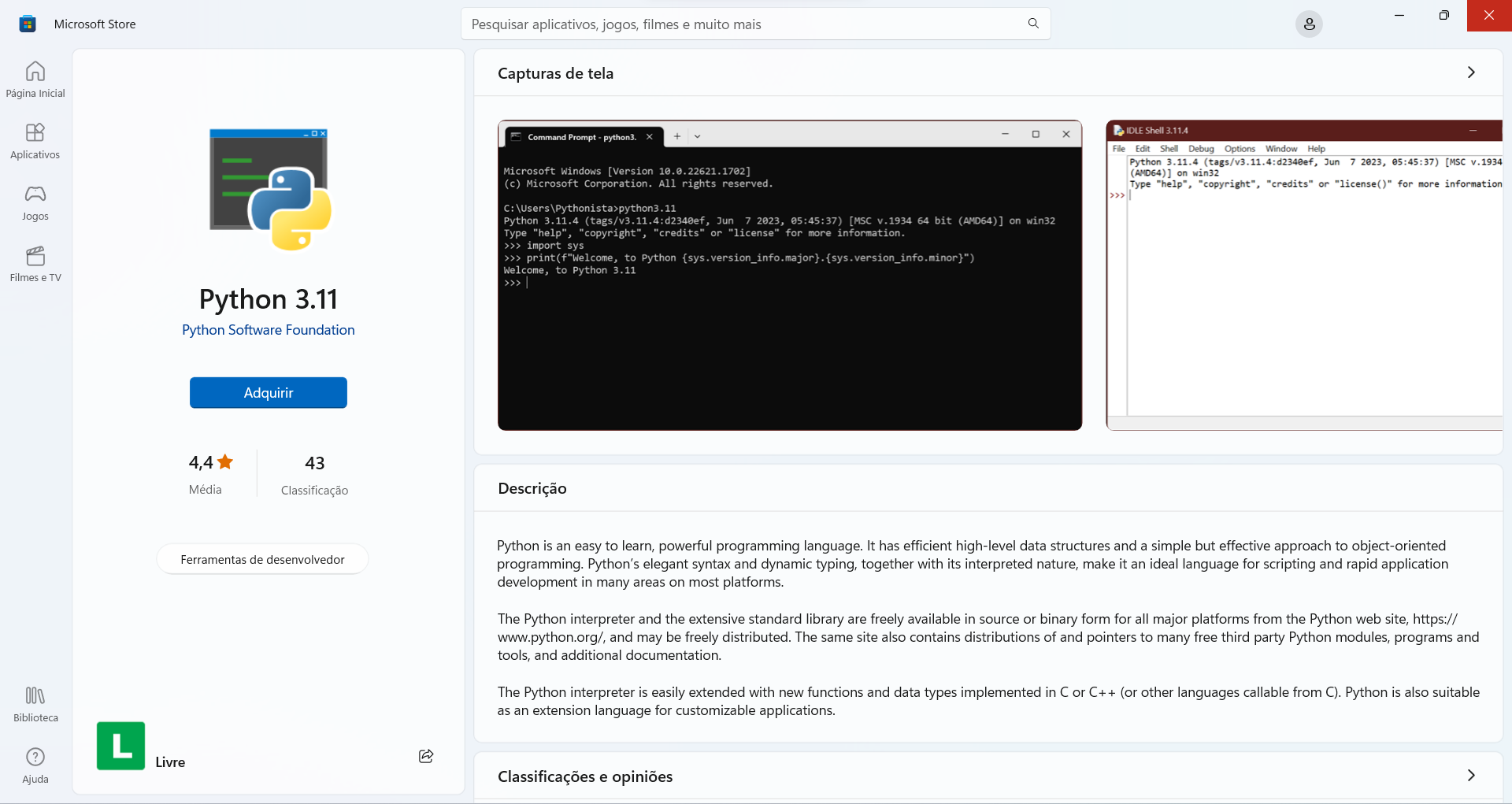Click the Ferramentas de desenvolvedor tag
Screen dimensions: 1512x804
(262, 559)
